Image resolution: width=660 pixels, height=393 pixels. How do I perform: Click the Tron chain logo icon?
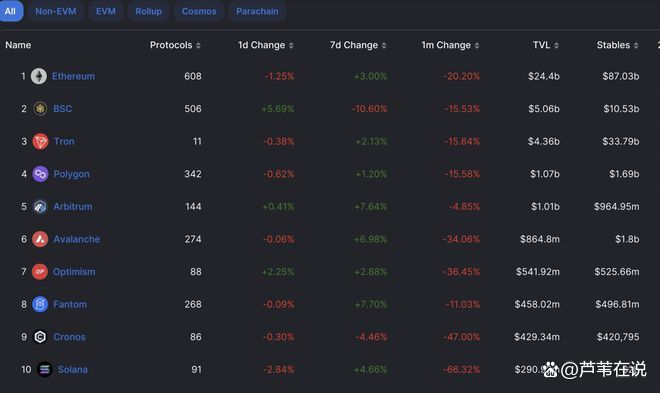[40, 141]
